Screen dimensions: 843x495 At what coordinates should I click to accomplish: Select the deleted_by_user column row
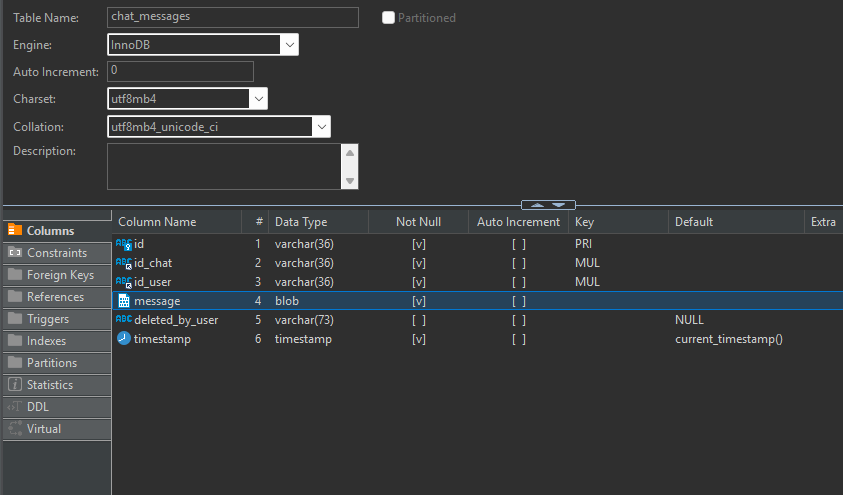tap(477, 320)
